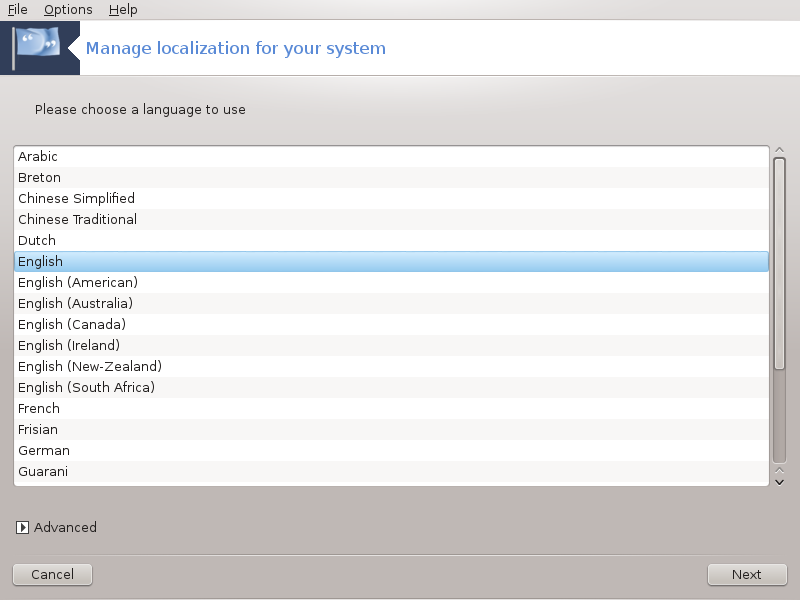800x600 pixels.
Task: Click the scrollbar down arrow at bottom
Action: (779, 482)
